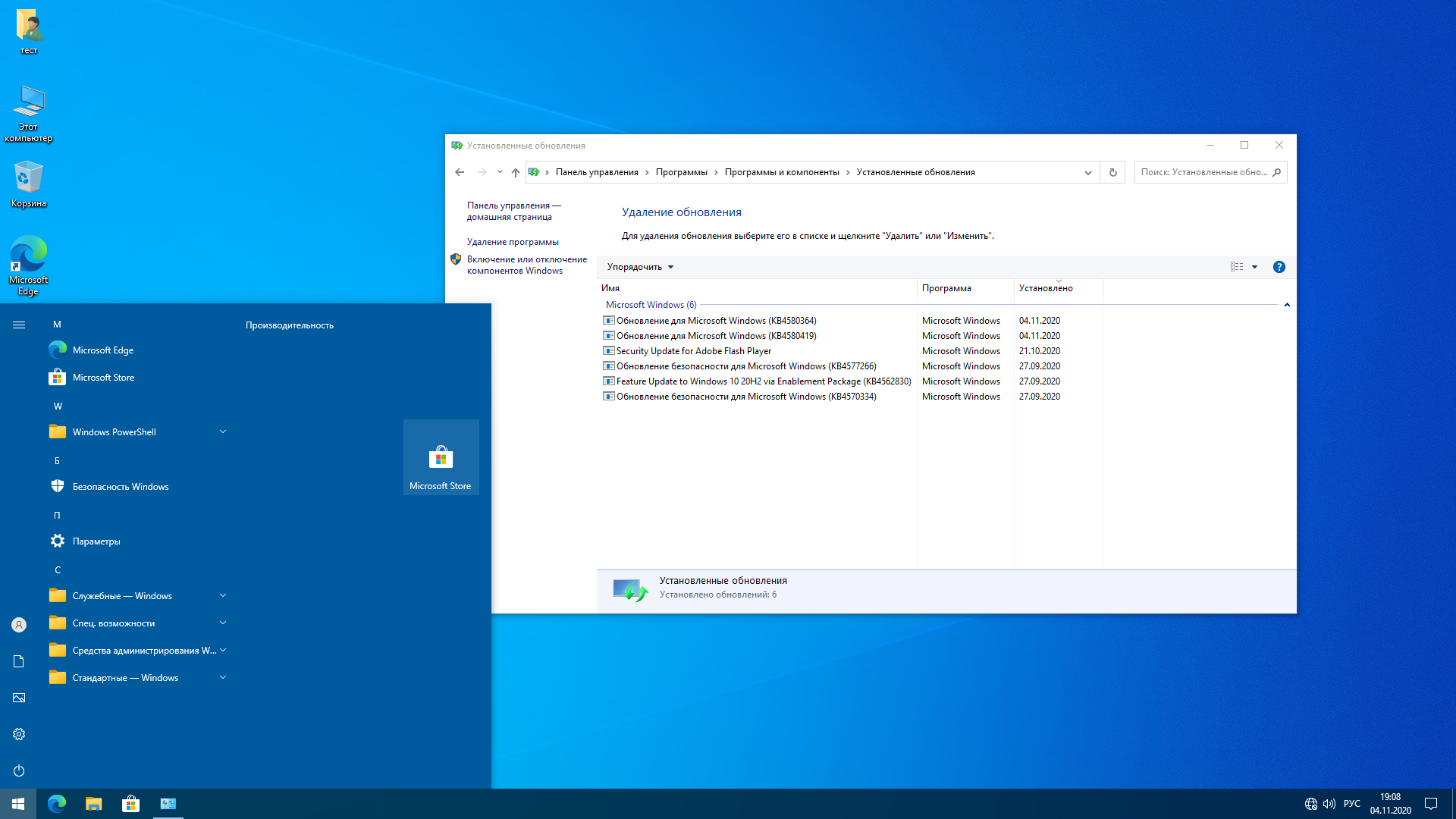This screenshot has width=1456, height=819.
Task: Click the user account icon in the Start menu rail
Action: coord(17,624)
